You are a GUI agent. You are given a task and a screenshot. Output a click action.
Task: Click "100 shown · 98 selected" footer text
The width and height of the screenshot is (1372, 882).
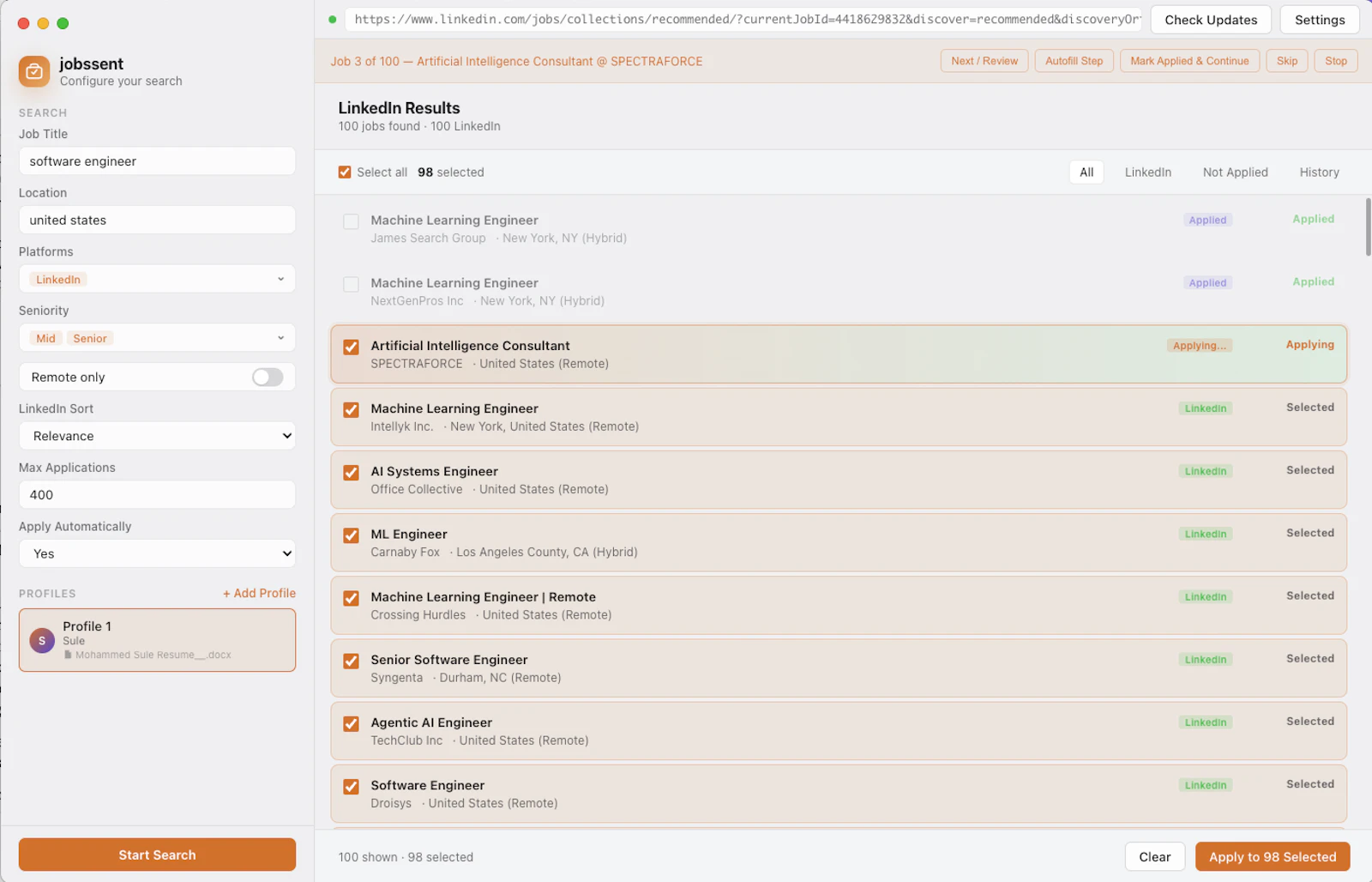(406, 857)
